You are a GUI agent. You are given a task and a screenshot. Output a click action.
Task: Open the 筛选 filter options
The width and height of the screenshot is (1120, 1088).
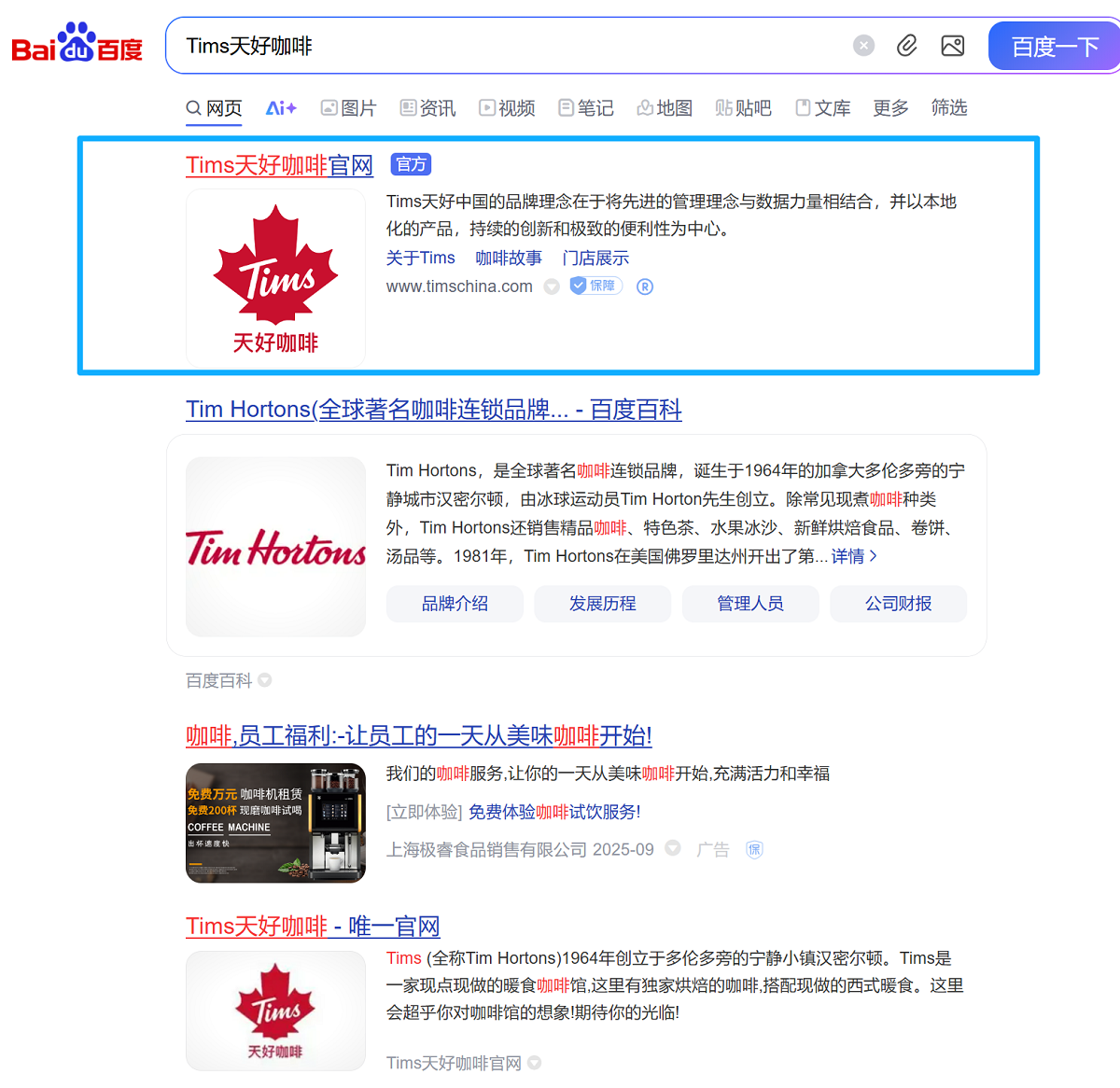click(949, 108)
